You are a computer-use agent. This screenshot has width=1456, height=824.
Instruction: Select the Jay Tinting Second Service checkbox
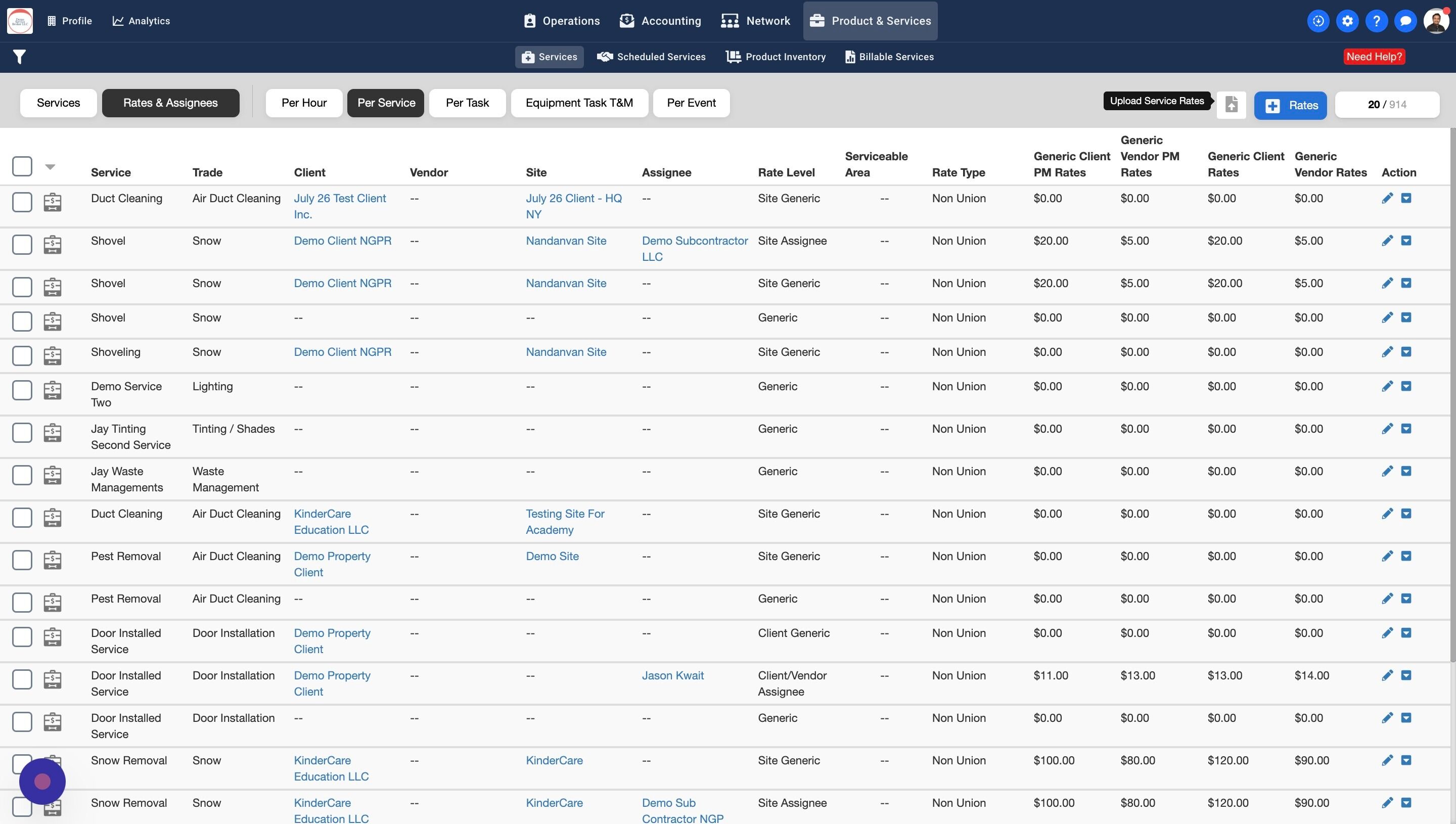tap(22, 432)
